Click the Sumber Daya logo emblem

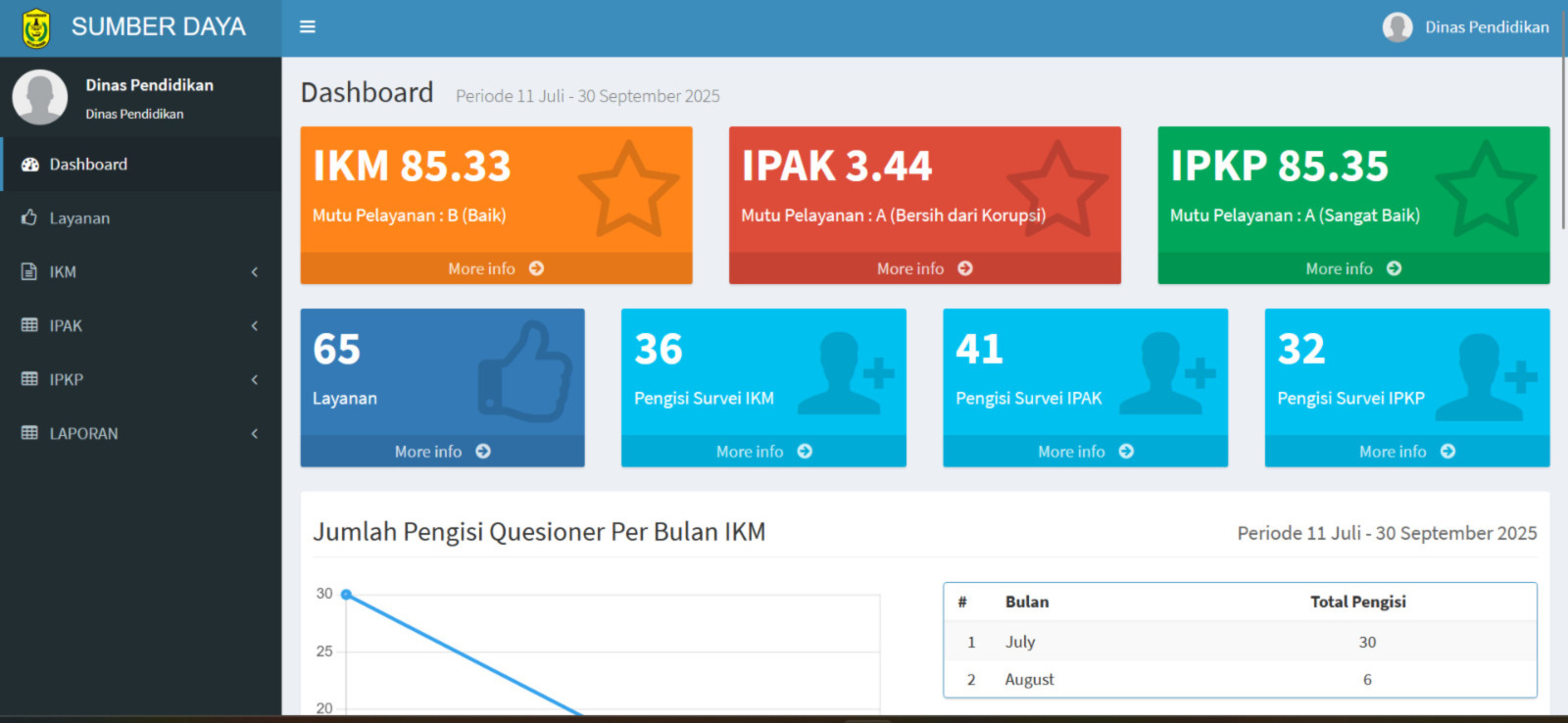[x=36, y=27]
